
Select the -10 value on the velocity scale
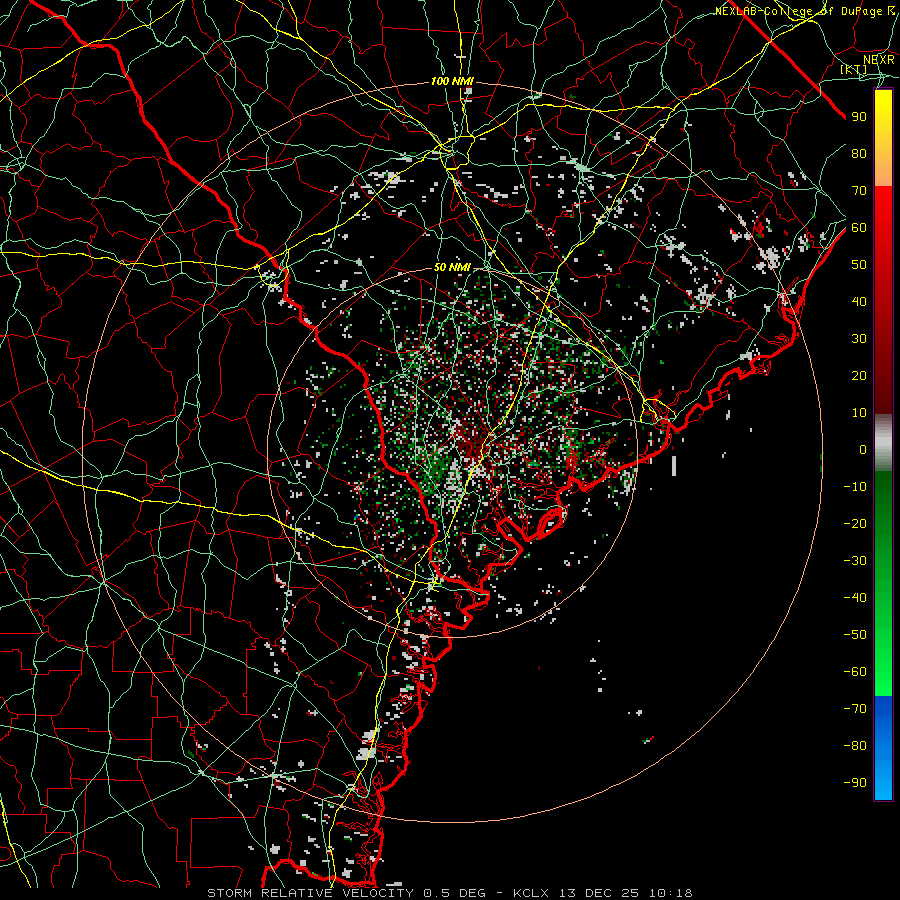tap(855, 487)
